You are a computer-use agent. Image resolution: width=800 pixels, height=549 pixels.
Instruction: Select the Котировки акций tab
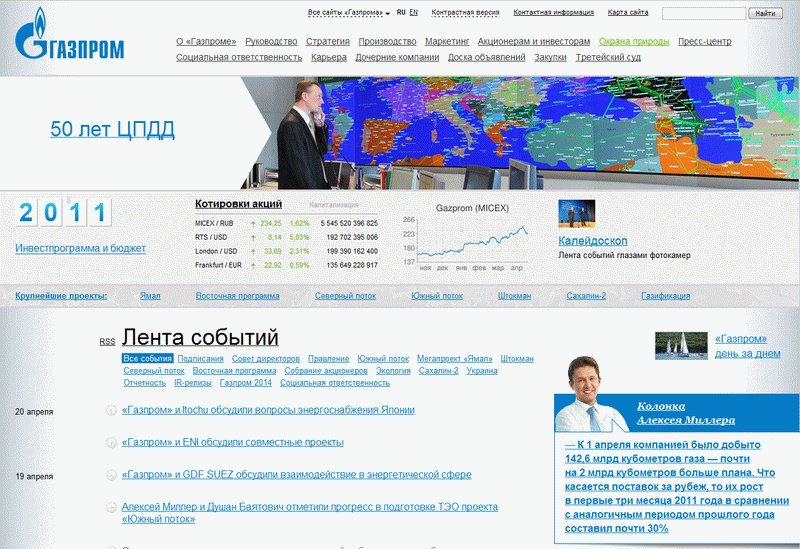click(x=238, y=204)
